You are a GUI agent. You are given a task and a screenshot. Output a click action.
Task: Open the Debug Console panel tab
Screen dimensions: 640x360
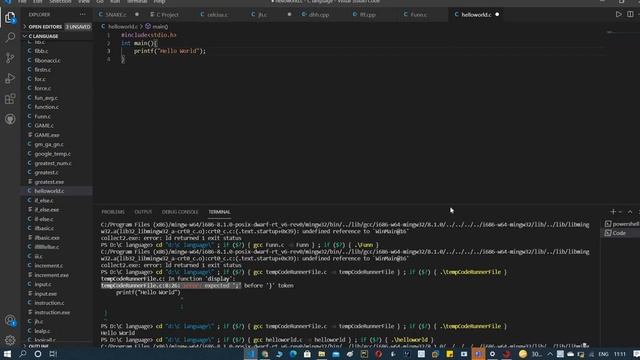(x=180, y=212)
